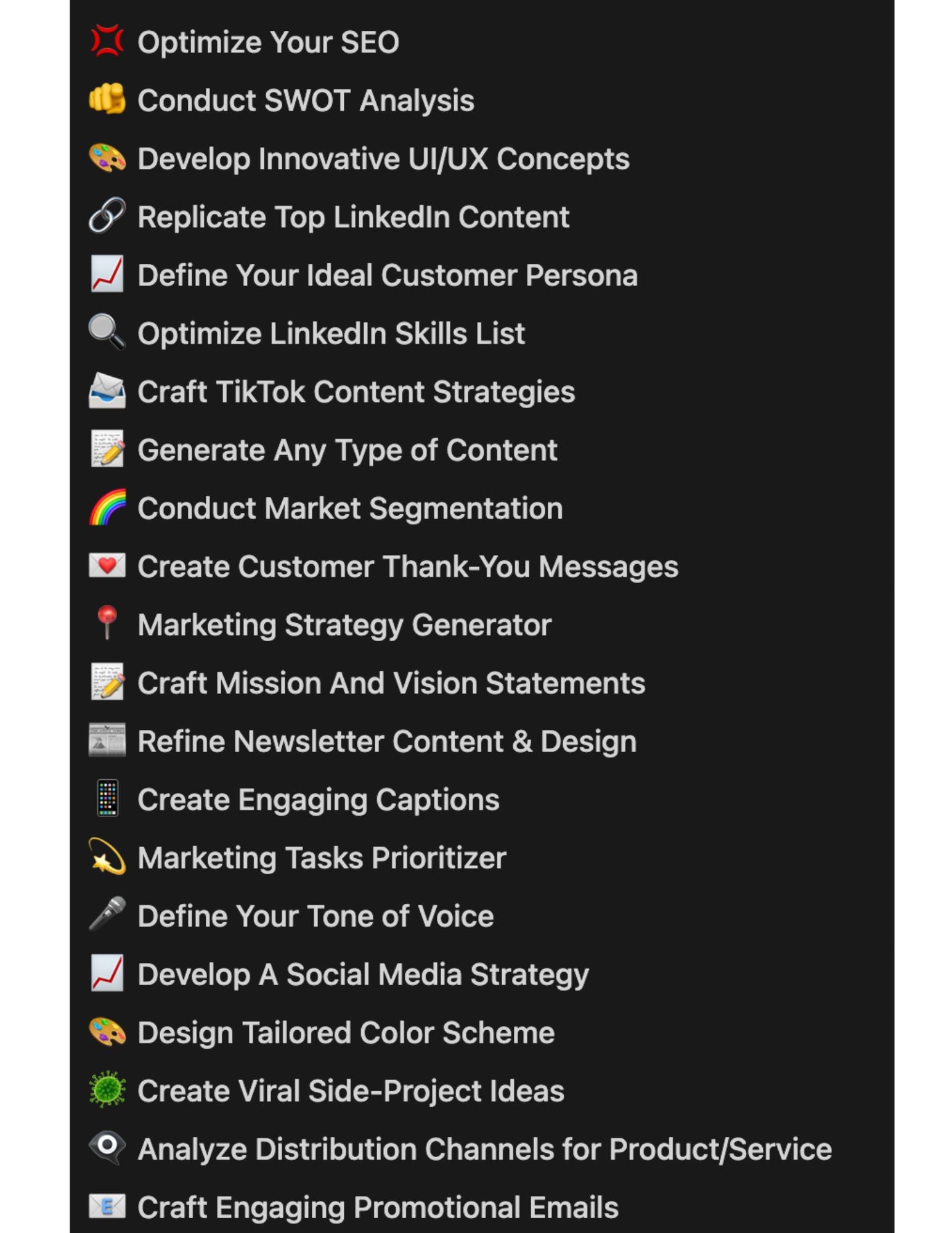The width and height of the screenshot is (952, 1233).
Task: Click the microphone icon for Define Your Tone of Voice
Action: click(107, 915)
